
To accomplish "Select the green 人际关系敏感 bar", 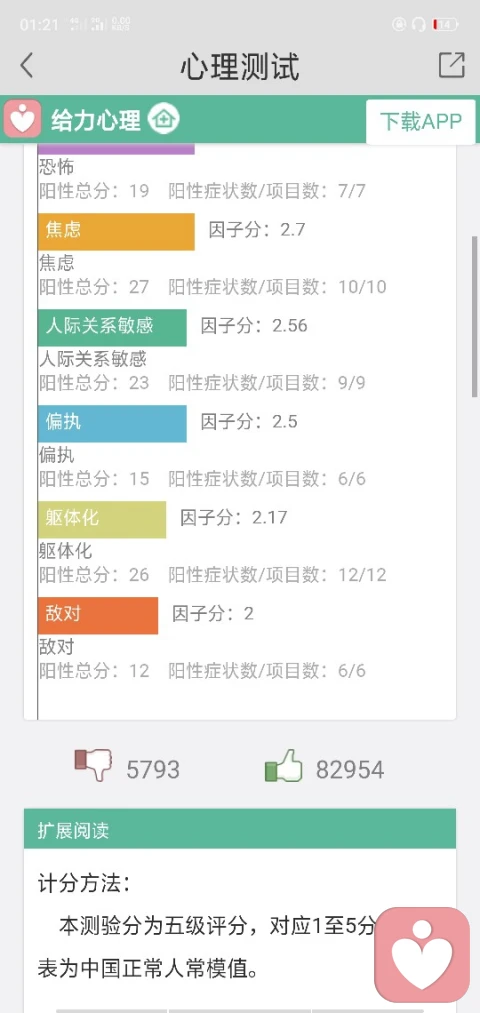I will coord(112,328).
